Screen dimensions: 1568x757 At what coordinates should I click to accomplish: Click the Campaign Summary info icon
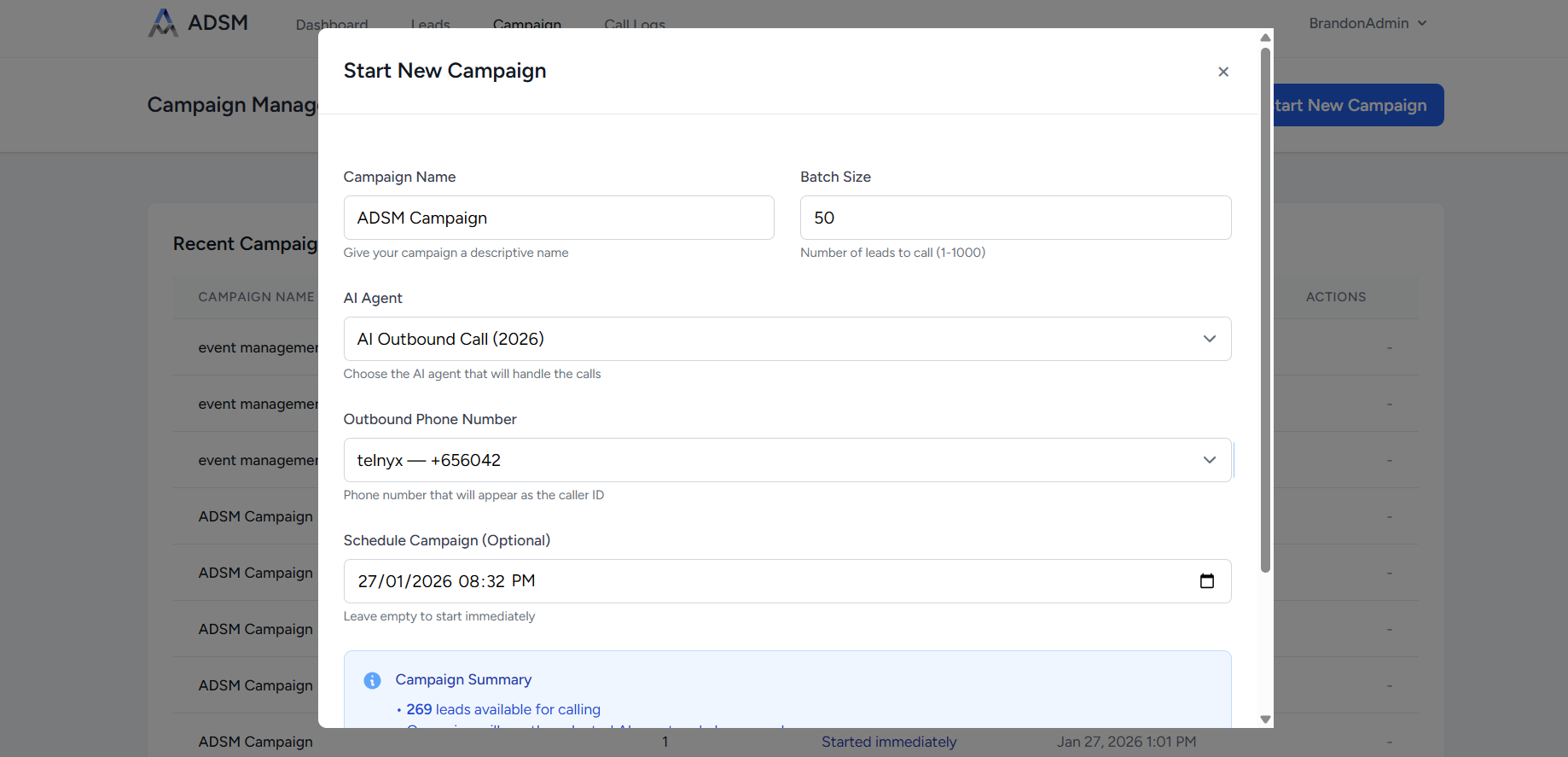(x=372, y=680)
